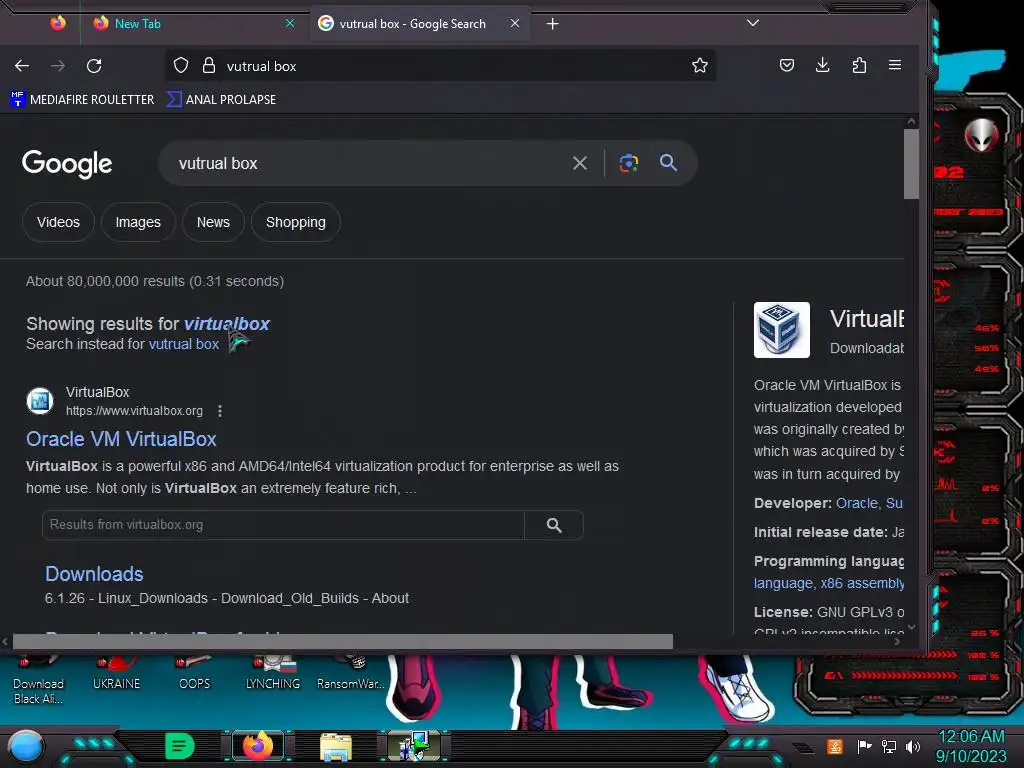Screen dimensions: 1024x768
Task: Open the Save to Pocket icon
Action: (787, 65)
